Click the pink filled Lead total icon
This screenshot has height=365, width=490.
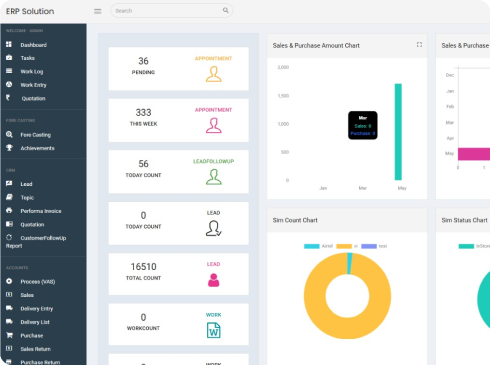213,280
